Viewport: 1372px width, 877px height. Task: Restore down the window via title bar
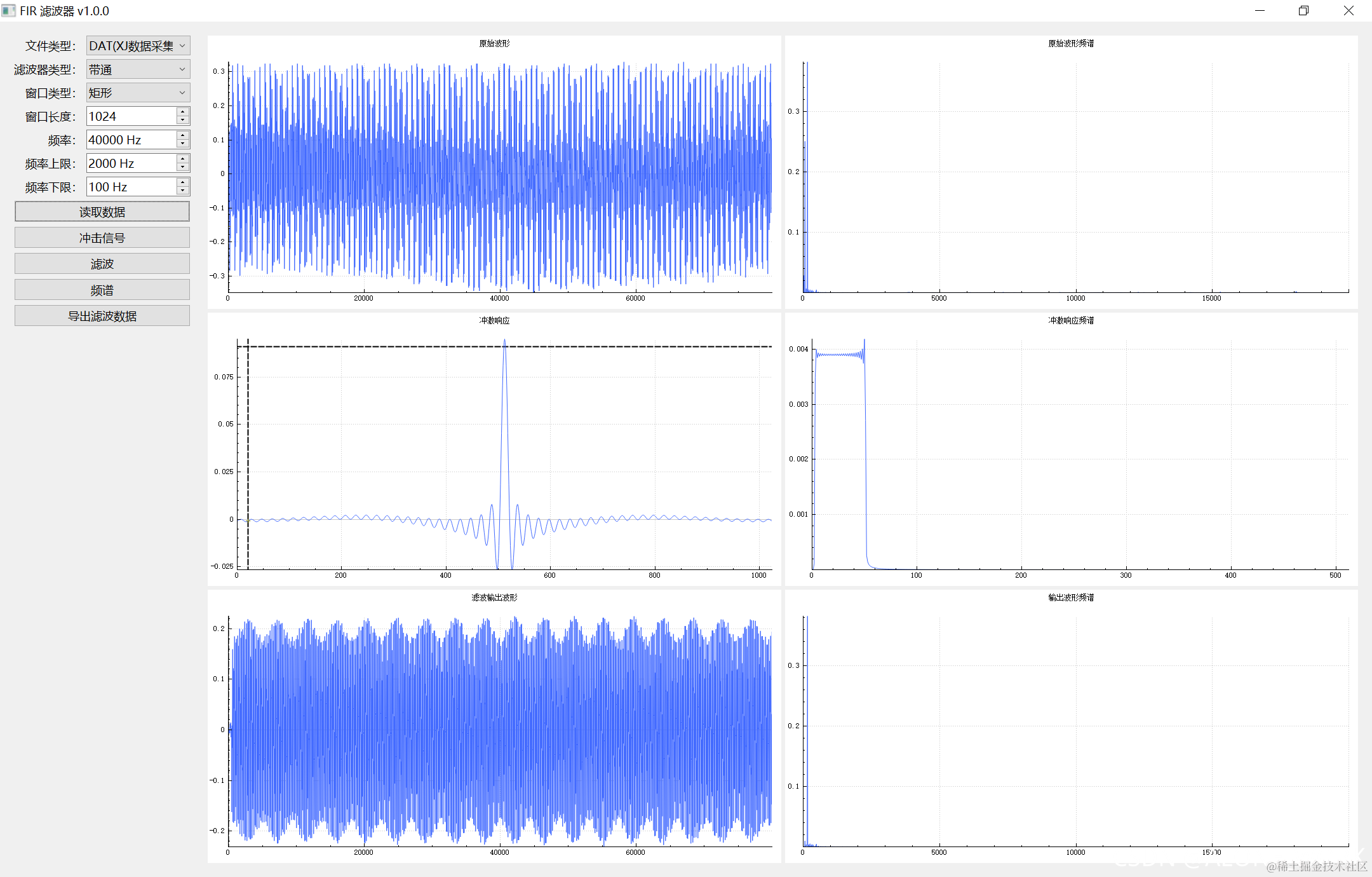point(1303,11)
